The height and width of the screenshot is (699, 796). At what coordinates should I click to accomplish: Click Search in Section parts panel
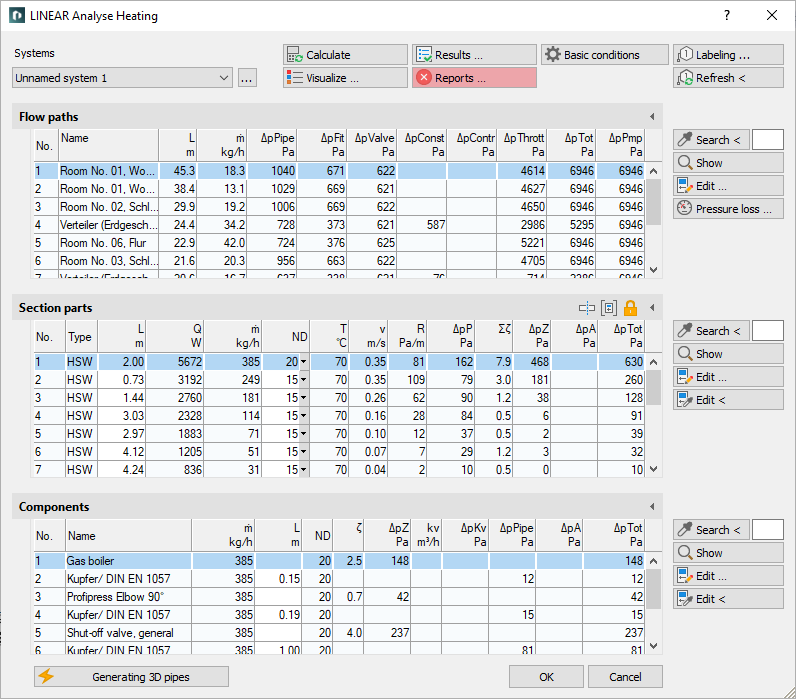(711, 330)
